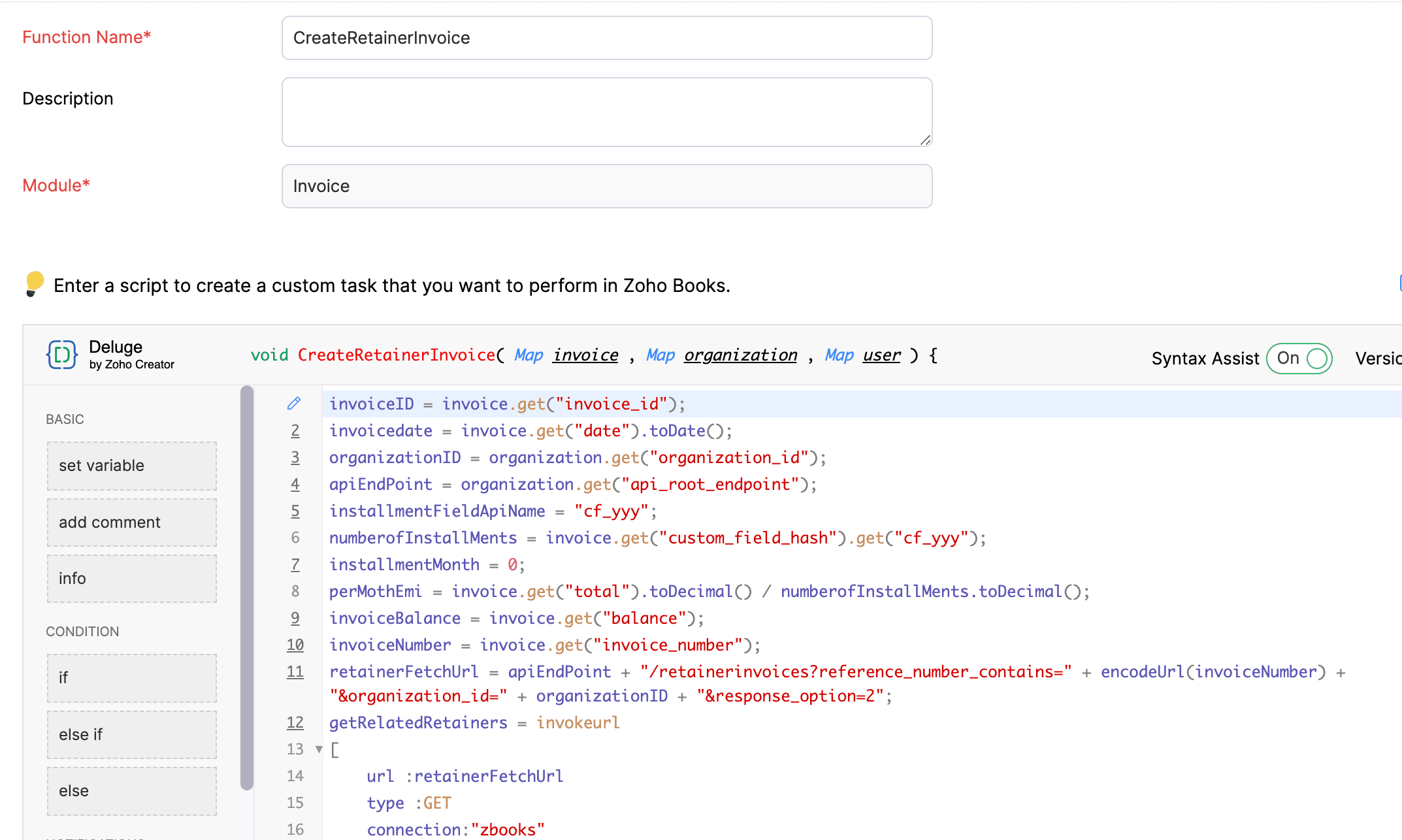
Task: Click the pencil edit icon on line 1
Action: 294,404
